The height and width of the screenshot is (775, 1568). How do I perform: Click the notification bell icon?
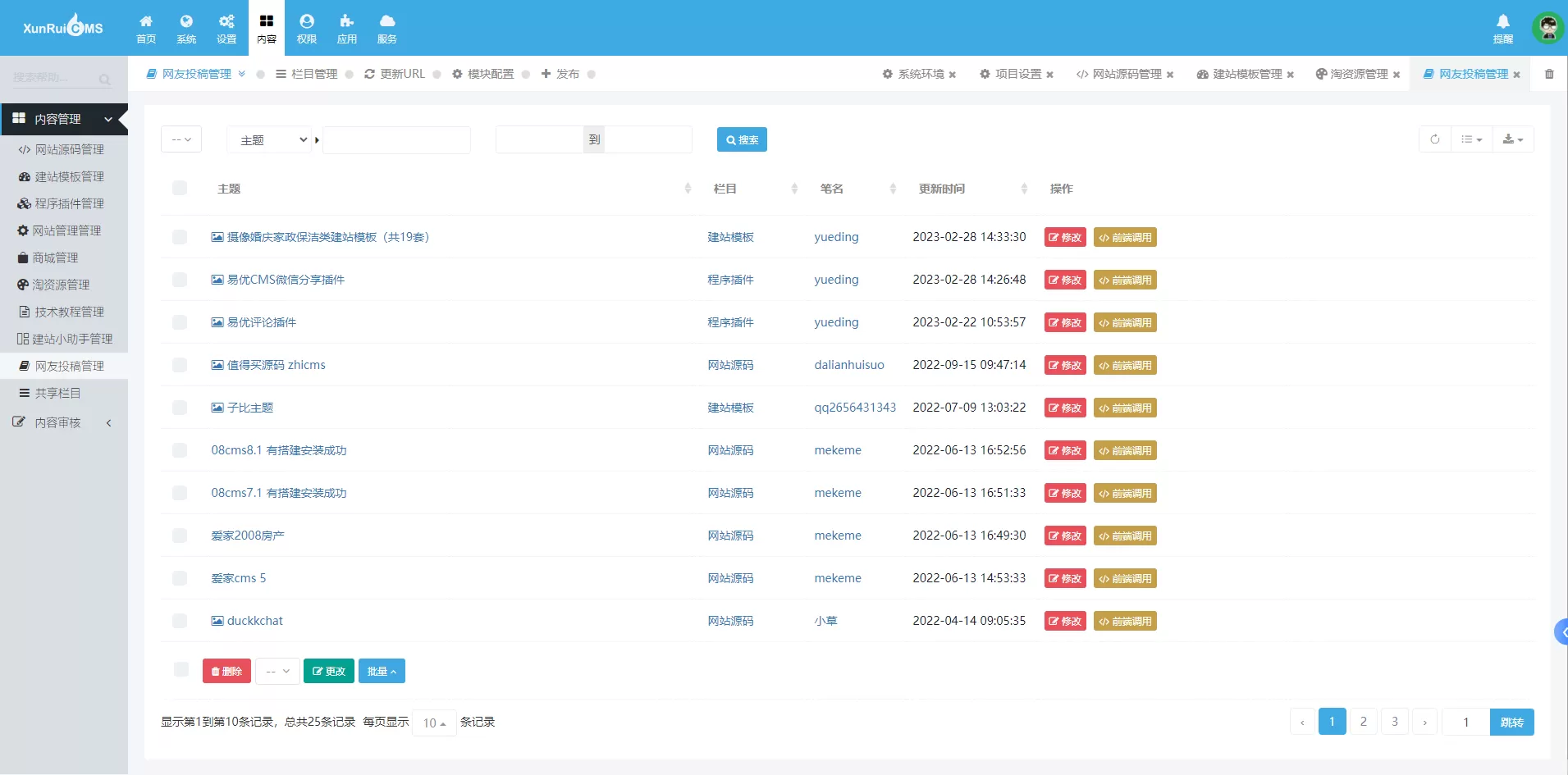click(1502, 22)
